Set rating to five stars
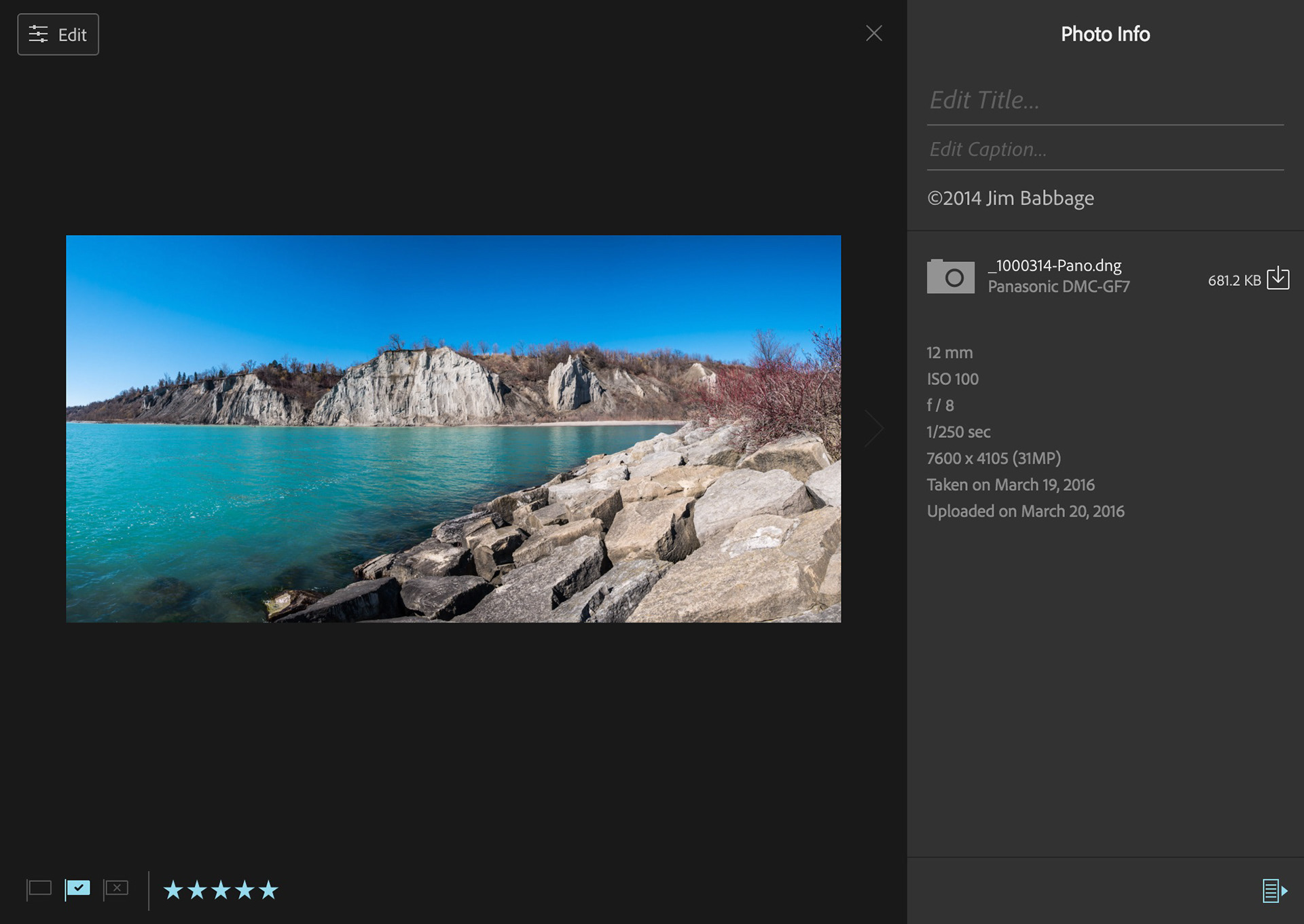 pos(269,889)
